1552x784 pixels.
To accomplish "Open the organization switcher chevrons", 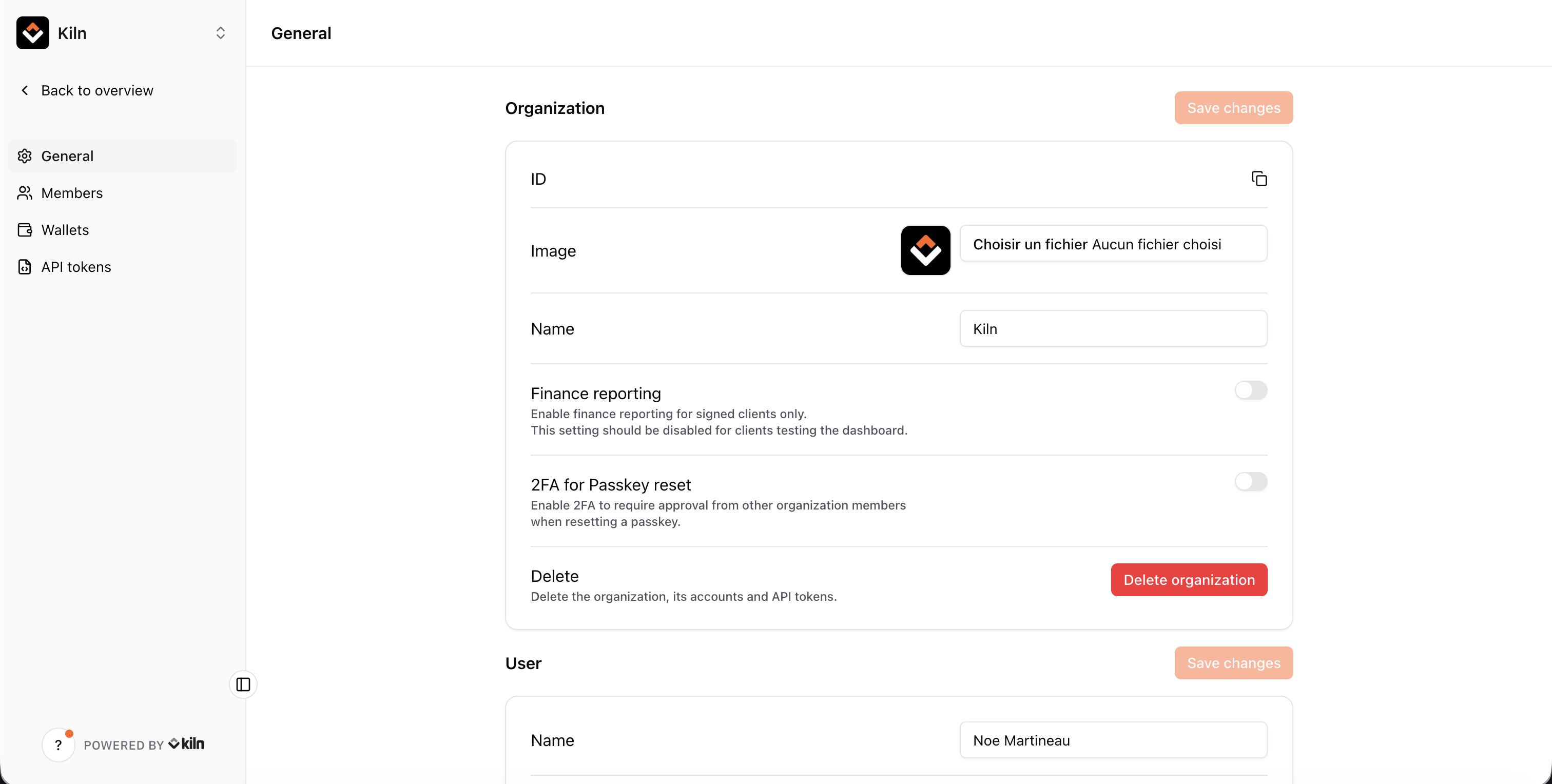I will [x=220, y=33].
